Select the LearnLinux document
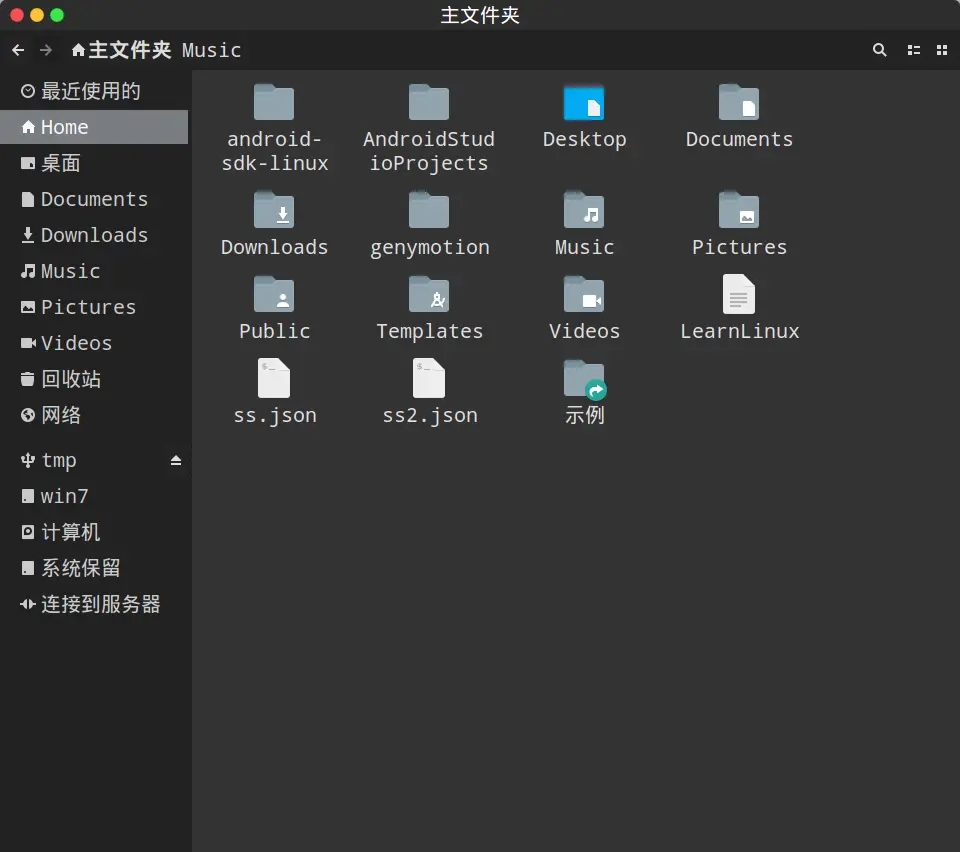The height and width of the screenshot is (852, 960). pyautogui.click(x=739, y=306)
